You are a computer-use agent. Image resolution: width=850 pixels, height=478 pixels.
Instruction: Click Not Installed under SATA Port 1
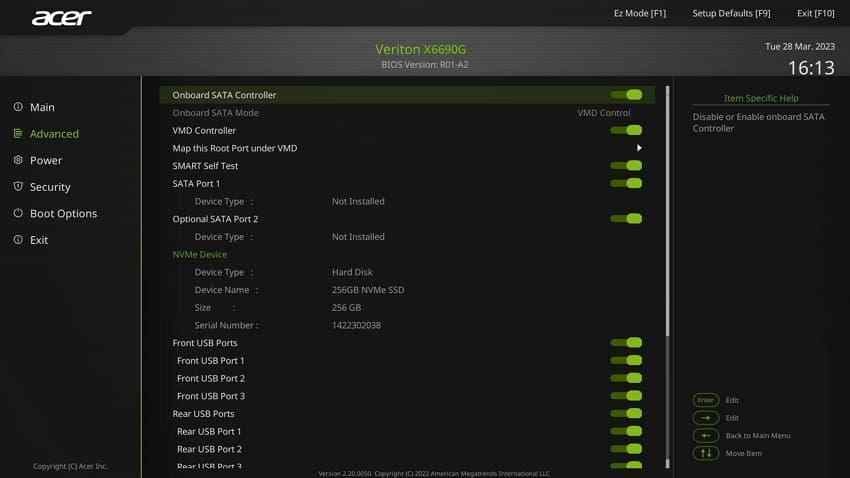(358, 201)
